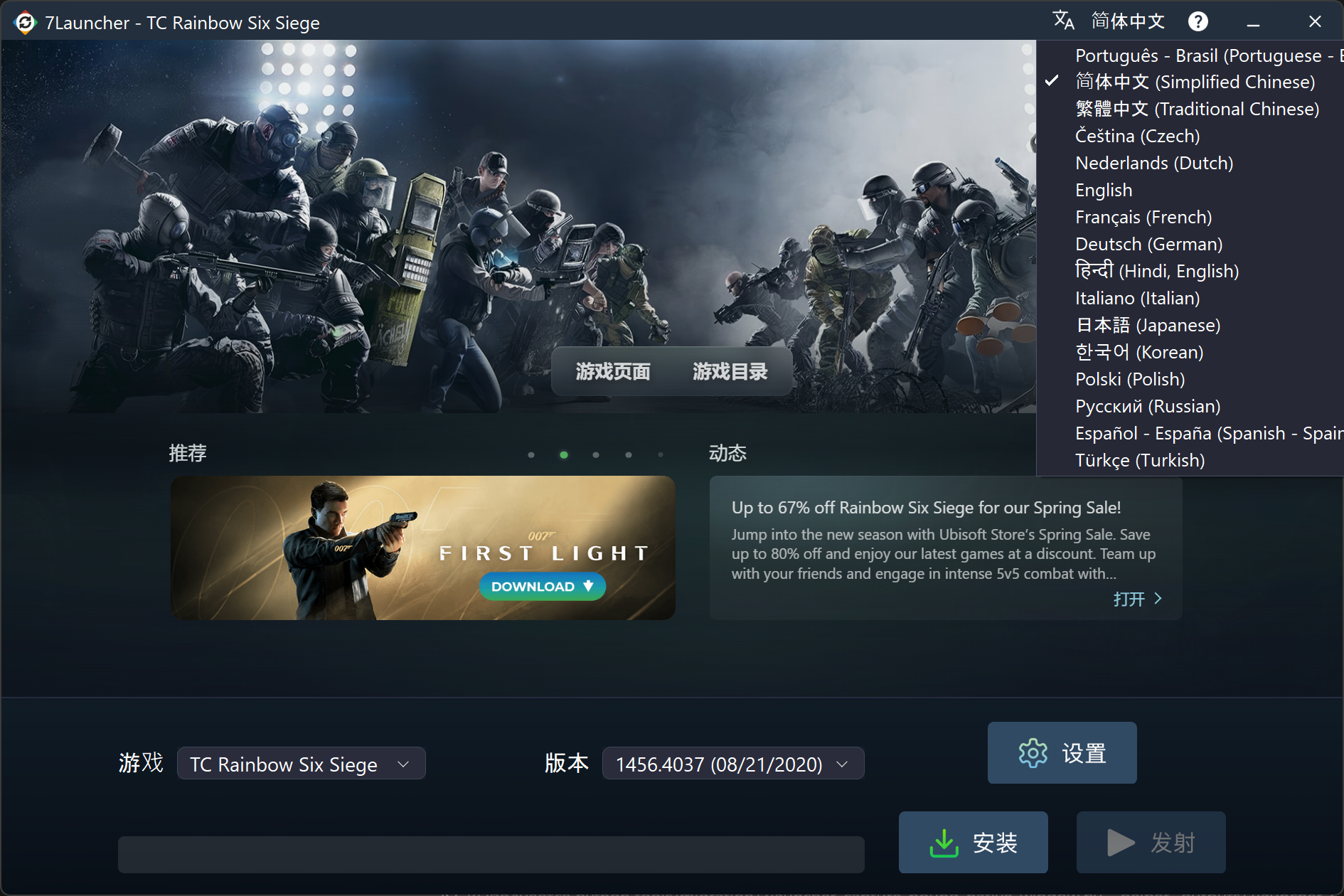Click the chevron arrow beside 打开
The height and width of the screenshot is (896, 1344).
click(x=1158, y=599)
